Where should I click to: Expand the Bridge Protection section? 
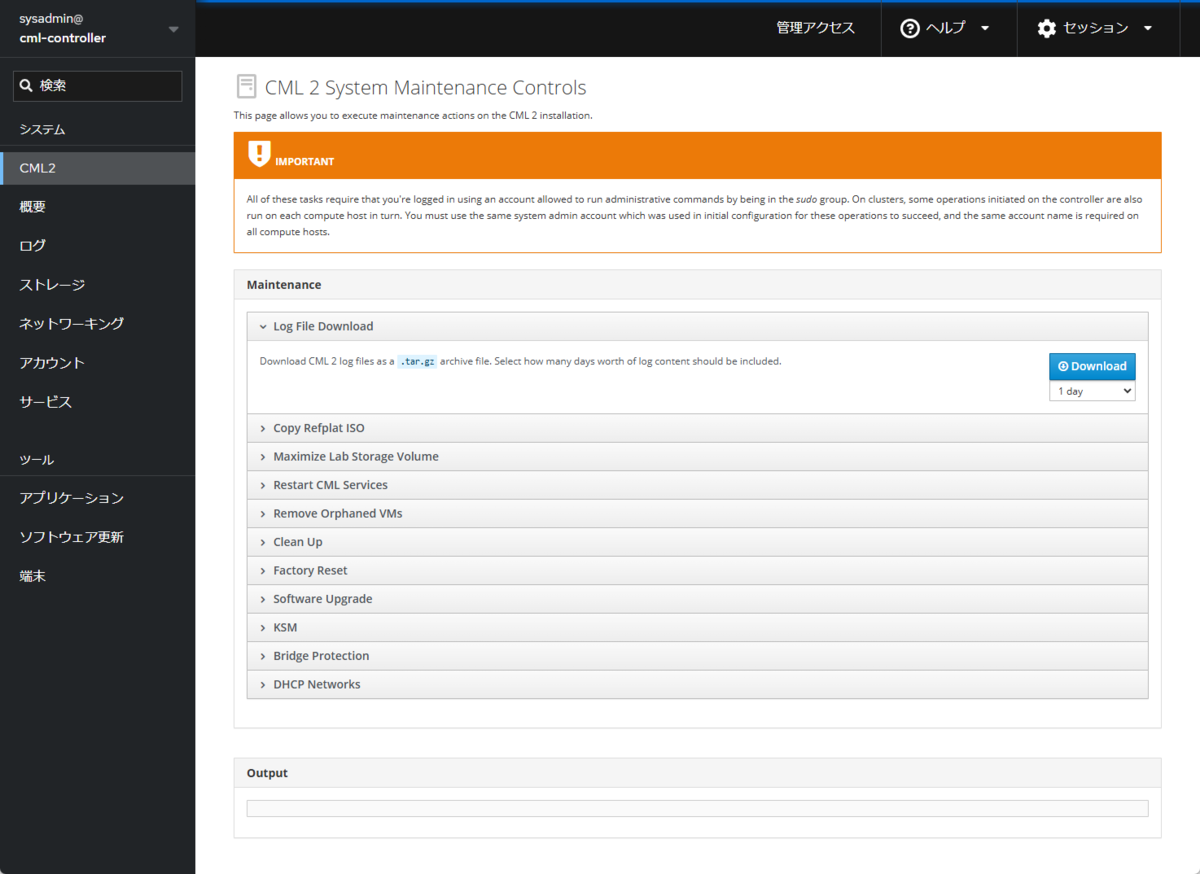pos(697,656)
